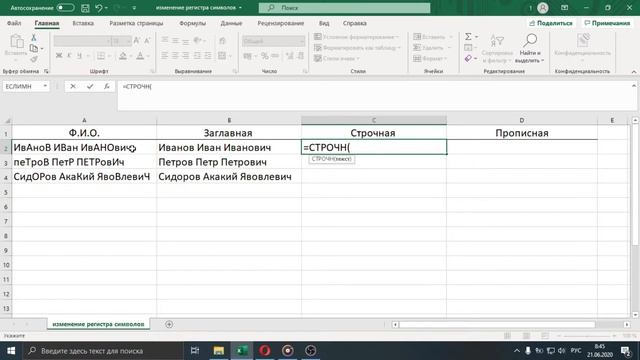This screenshot has width=640, height=360.
Task: Open Условное форматирование dropdown
Action: point(357,37)
